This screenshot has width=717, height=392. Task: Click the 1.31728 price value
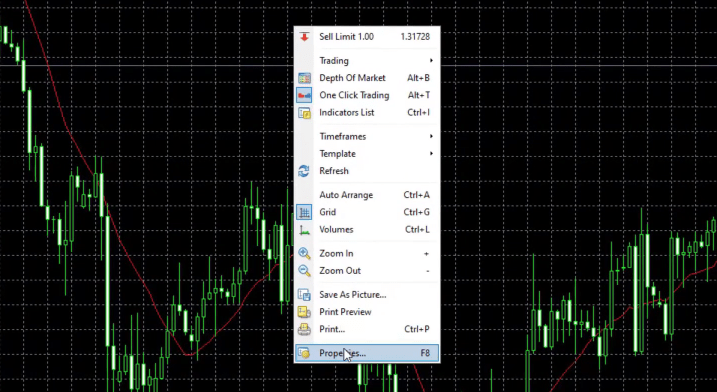(x=415, y=37)
